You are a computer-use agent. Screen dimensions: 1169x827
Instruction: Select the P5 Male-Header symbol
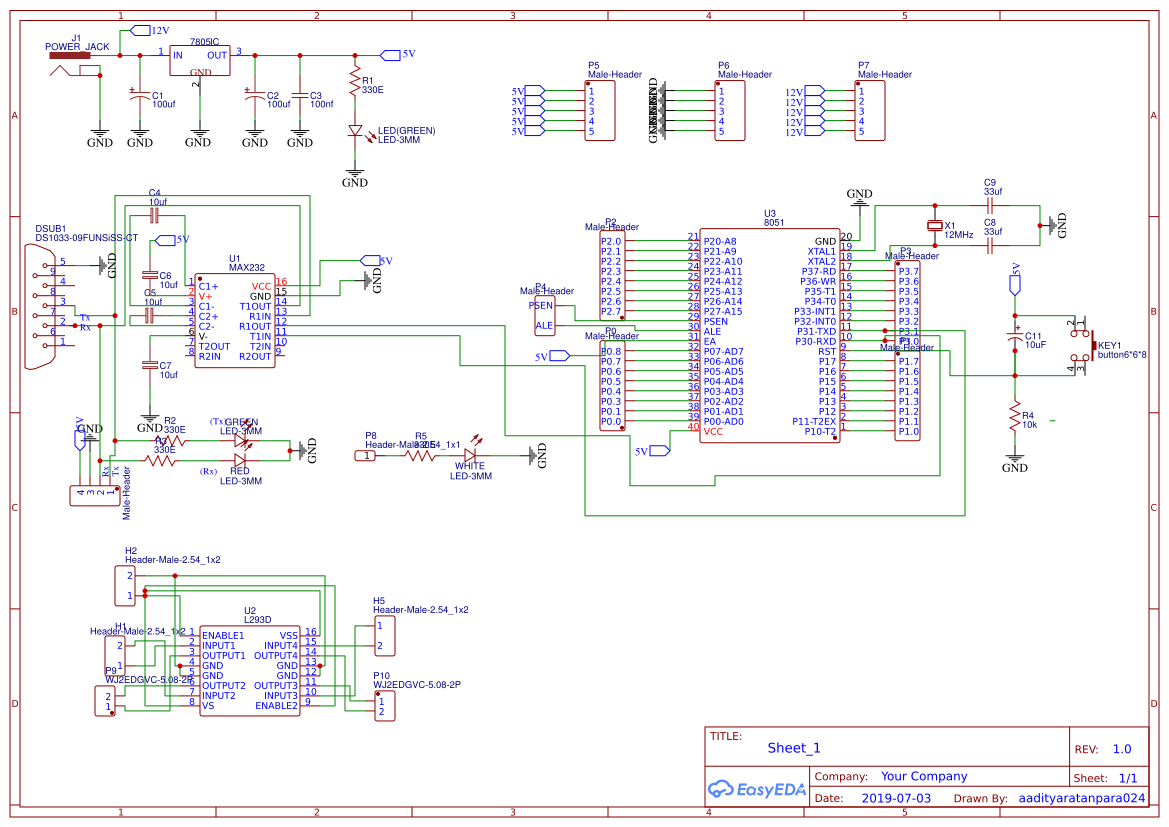[600, 110]
